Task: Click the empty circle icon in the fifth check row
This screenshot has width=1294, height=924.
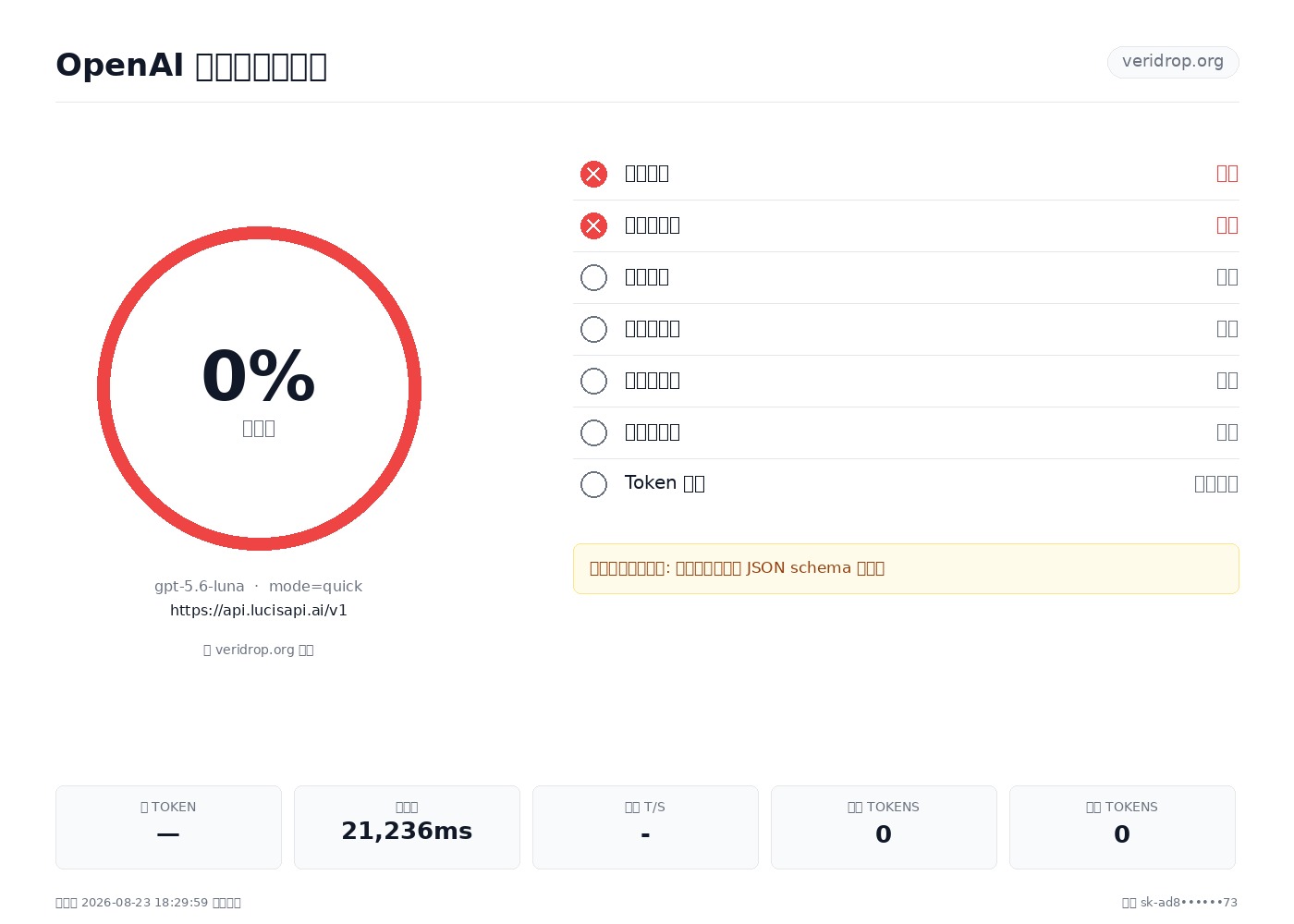Action: 593,381
